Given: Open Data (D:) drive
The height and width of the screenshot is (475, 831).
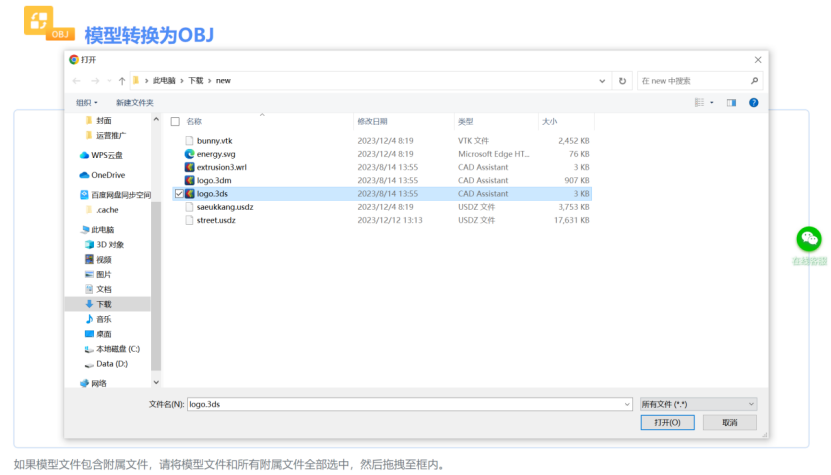Looking at the screenshot, I should click(x=107, y=364).
